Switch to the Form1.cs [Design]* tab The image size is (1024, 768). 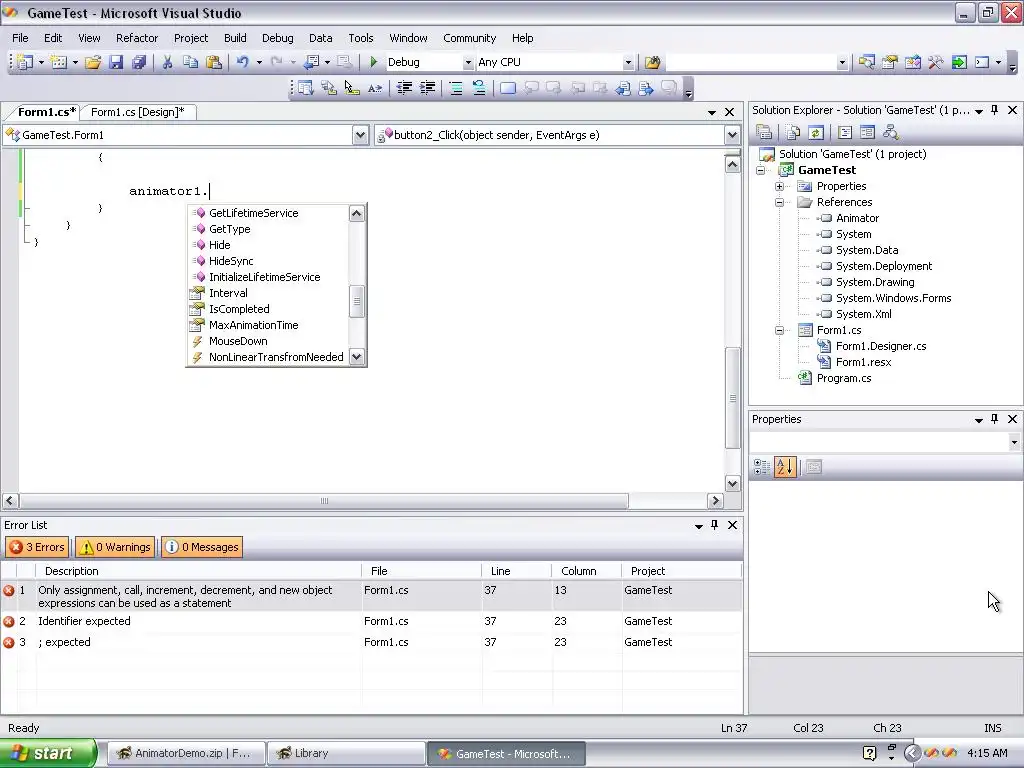pyautogui.click(x=138, y=112)
